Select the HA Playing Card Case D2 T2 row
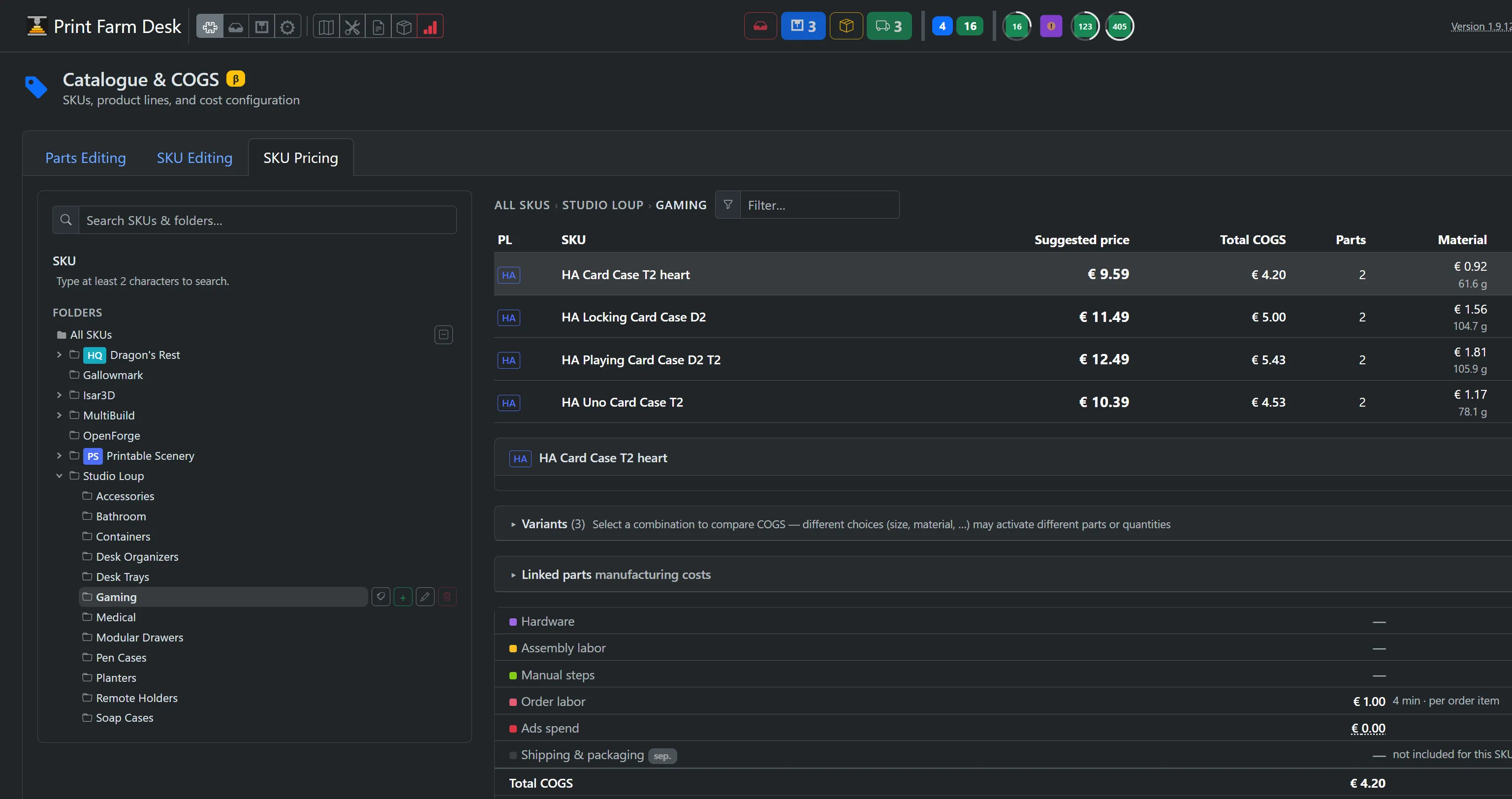This screenshot has height=799, width=1512. tap(1003, 359)
